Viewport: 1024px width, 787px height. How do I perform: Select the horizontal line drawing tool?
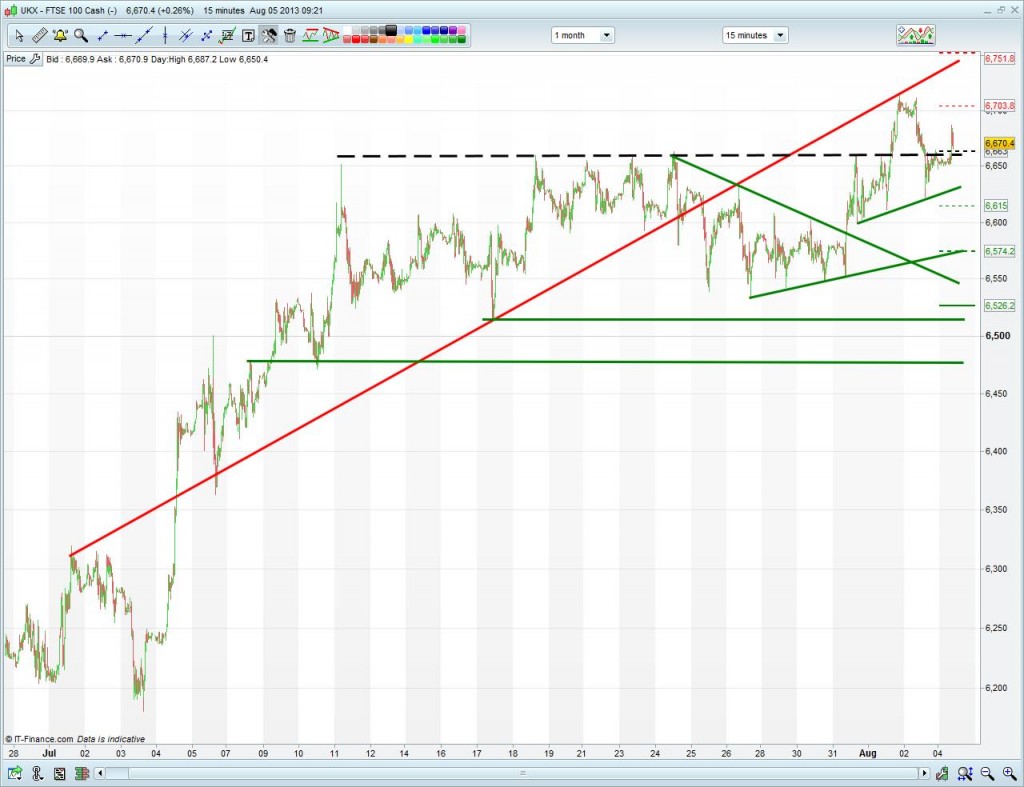pos(123,35)
